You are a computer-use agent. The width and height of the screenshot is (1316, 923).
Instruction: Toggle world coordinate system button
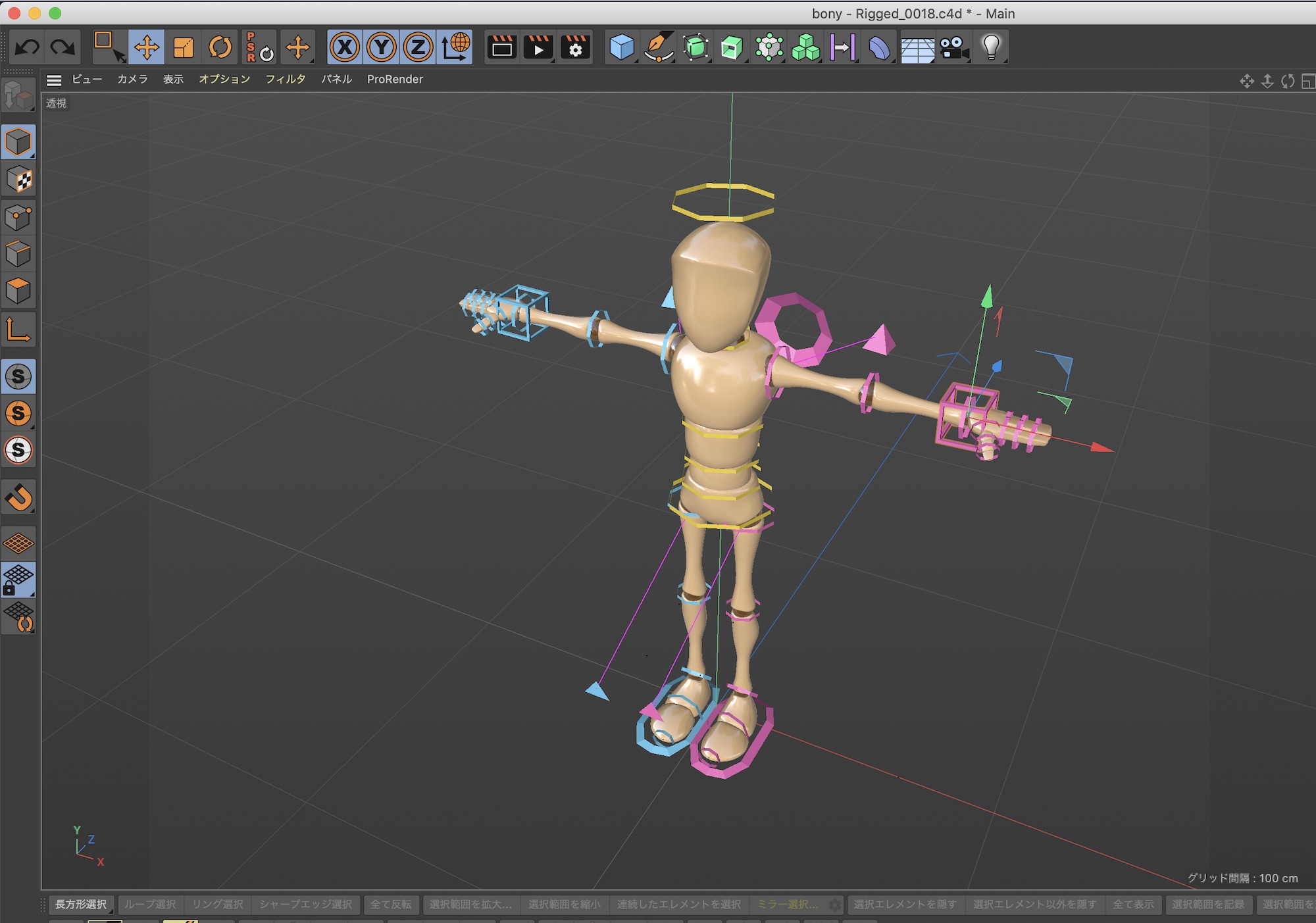[x=455, y=47]
